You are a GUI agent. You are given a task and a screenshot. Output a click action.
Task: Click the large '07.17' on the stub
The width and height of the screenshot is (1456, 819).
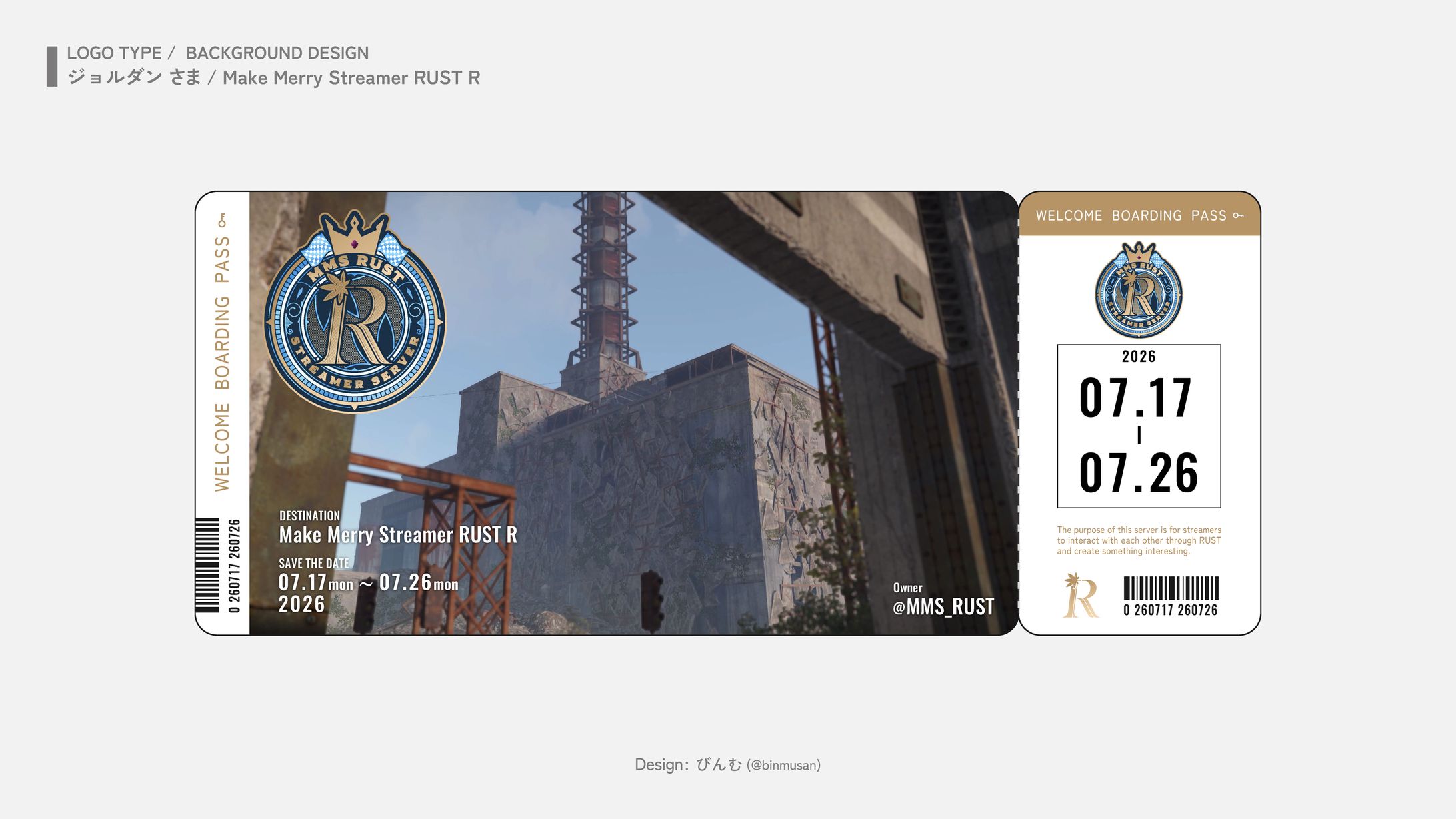1135,398
